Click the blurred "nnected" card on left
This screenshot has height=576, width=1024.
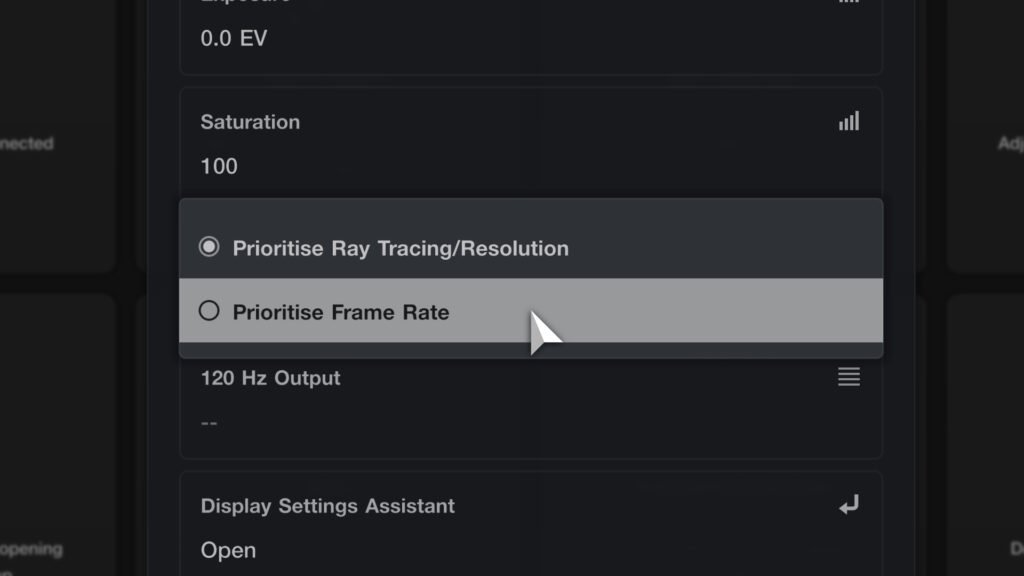[x=28, y=143]
